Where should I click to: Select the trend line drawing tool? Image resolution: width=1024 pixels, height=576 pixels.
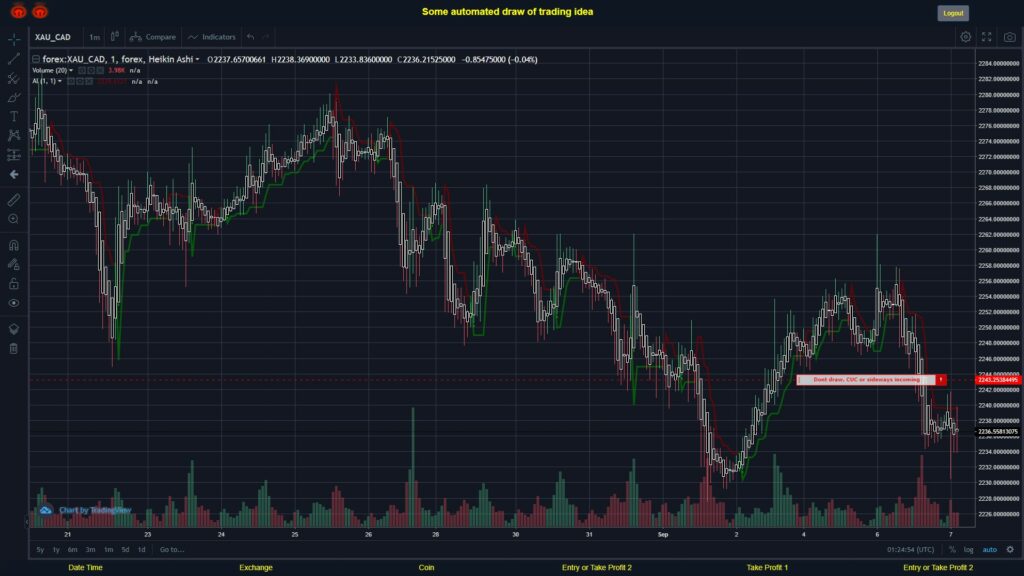[x=14, y=59]
